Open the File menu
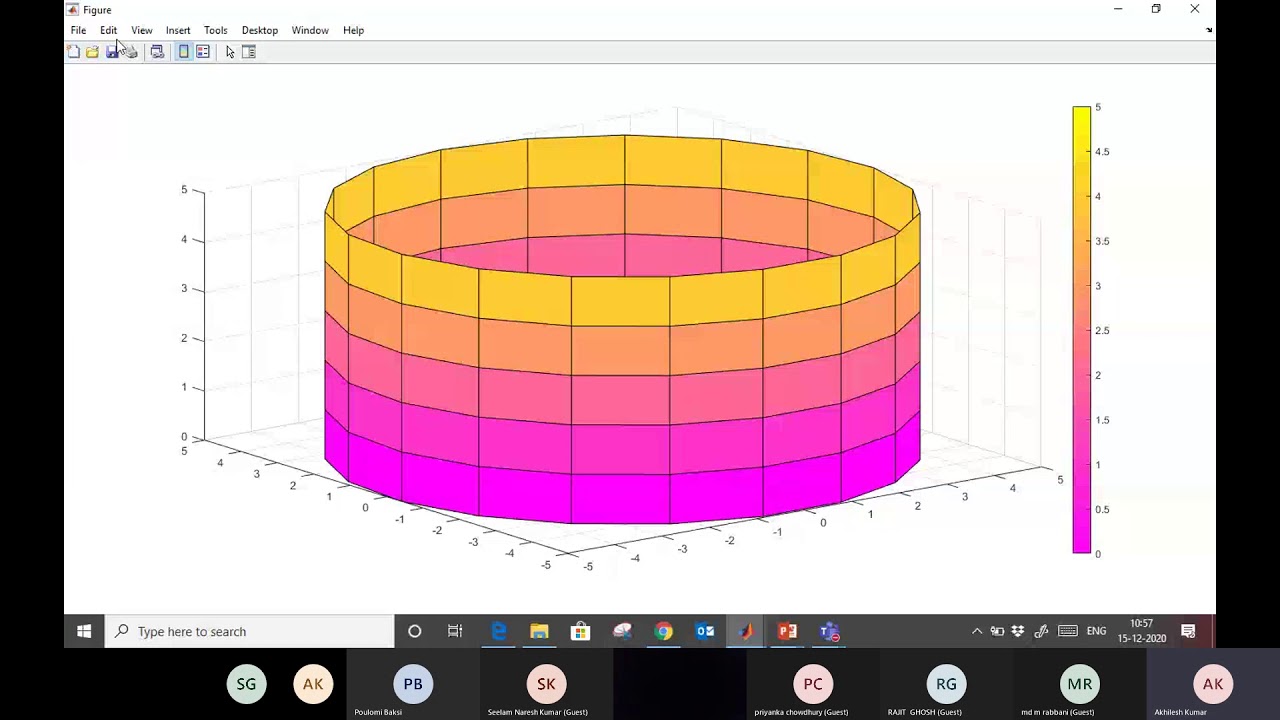 pos(78,30)
